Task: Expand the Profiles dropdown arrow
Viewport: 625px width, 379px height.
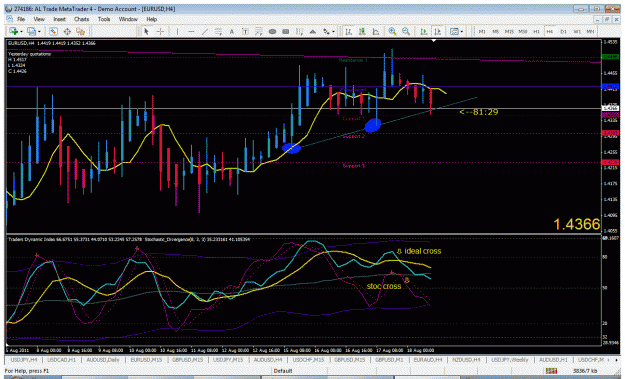Action: pos(39,31)
